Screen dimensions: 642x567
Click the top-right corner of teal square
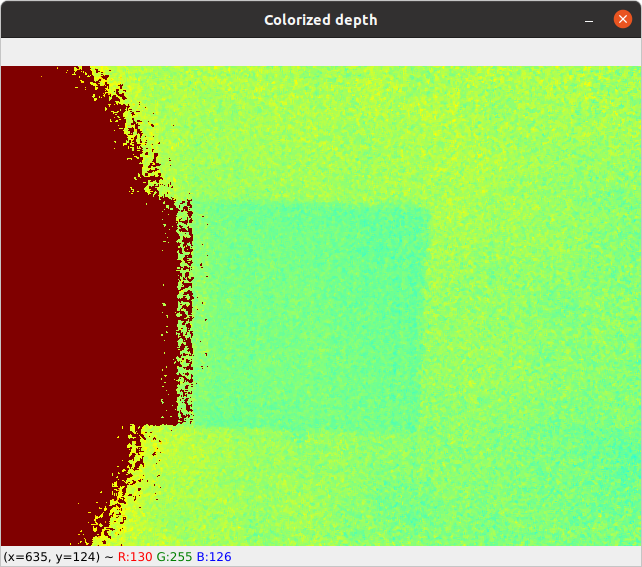[428, 207]
